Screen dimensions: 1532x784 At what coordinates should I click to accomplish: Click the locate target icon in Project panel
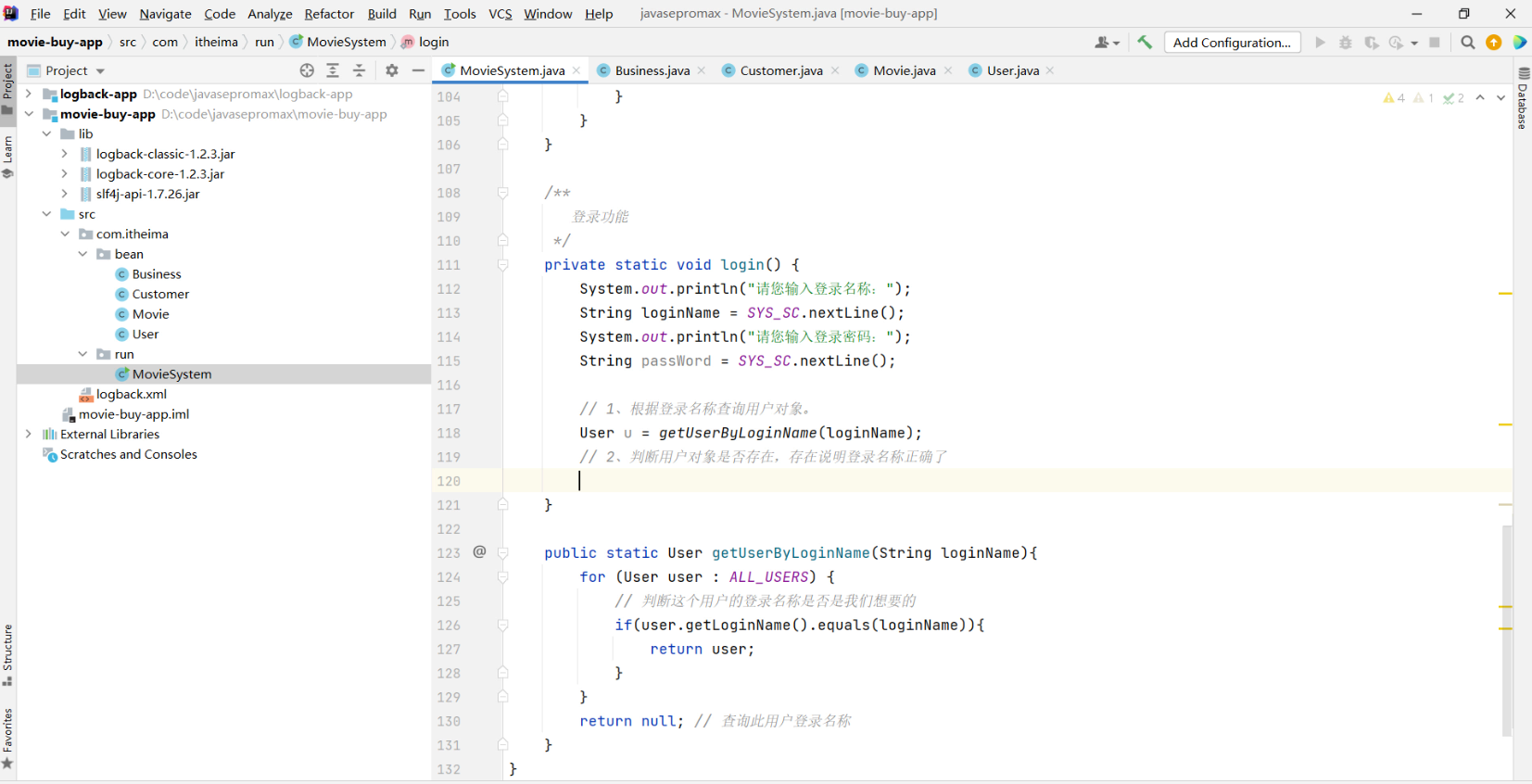[x=307, y=70]
